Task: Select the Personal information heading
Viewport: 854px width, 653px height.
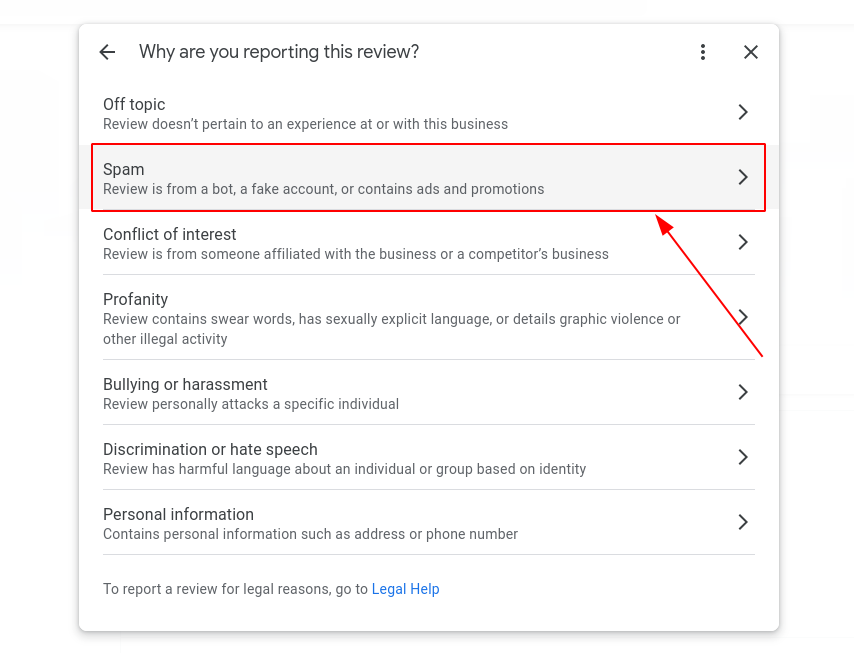Action: pos(178,514)
